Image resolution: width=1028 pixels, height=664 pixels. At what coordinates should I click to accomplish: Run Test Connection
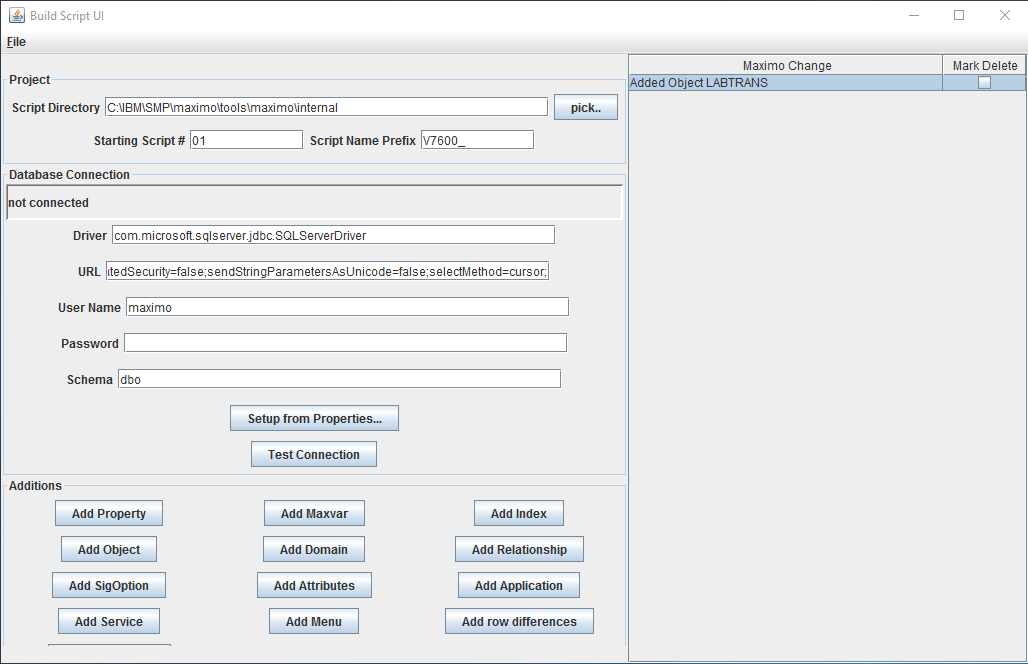[313, 453]
